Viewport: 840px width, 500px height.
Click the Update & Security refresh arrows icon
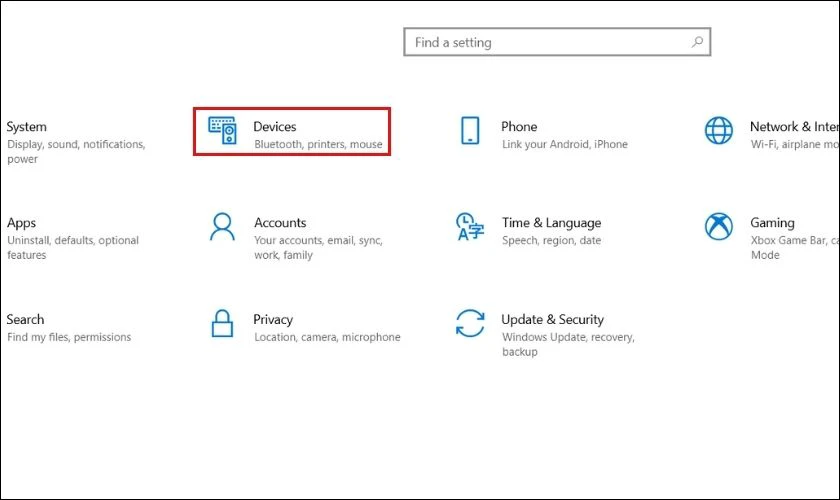point(470,323)
